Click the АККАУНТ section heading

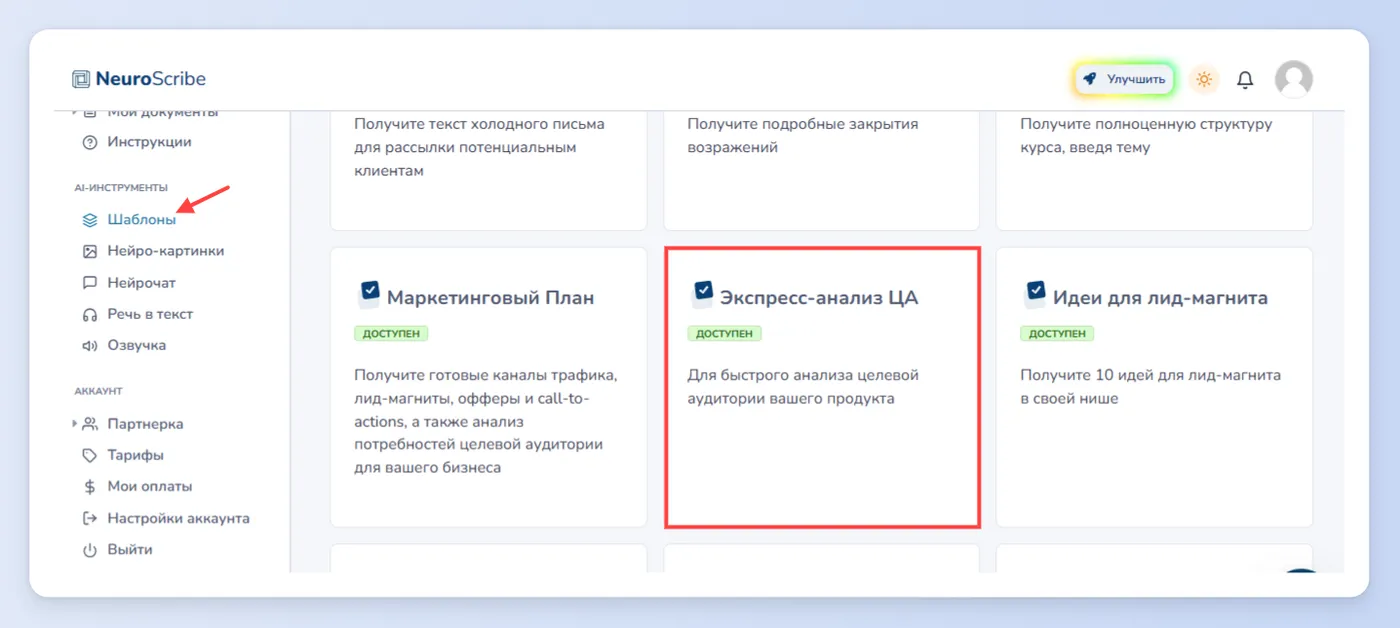98,391
